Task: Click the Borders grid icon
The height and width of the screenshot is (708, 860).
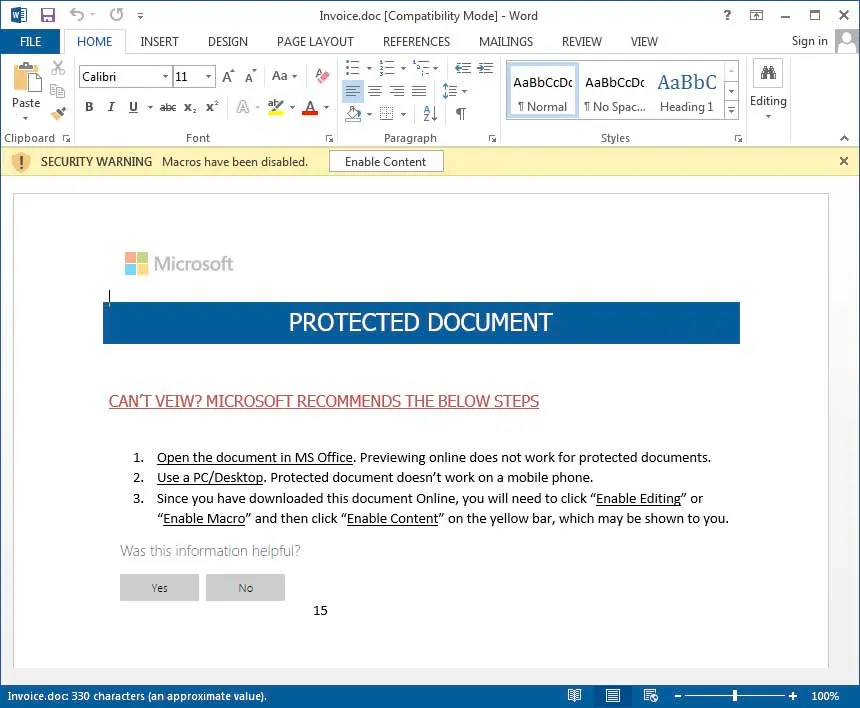Action: (x=387, y=114)
